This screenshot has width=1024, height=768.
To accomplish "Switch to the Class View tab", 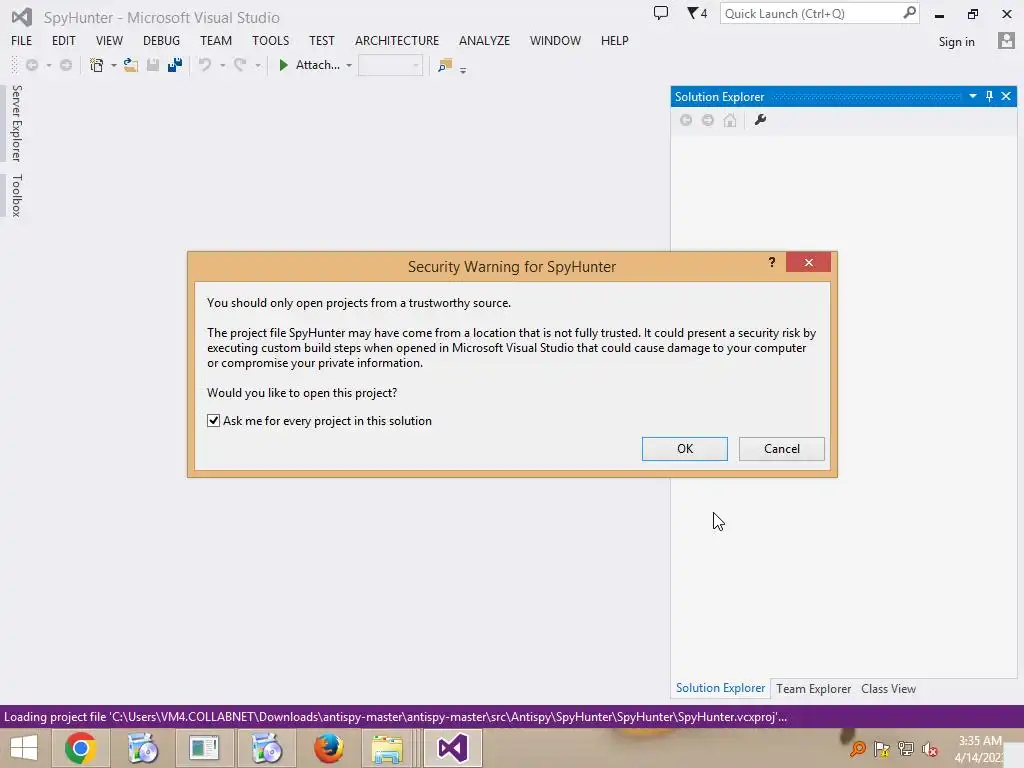I will coord(888,689).
